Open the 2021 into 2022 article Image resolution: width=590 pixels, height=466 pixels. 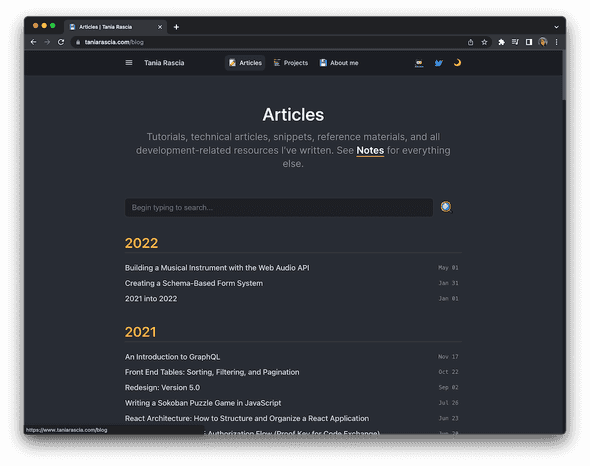(x=151, y=298)
